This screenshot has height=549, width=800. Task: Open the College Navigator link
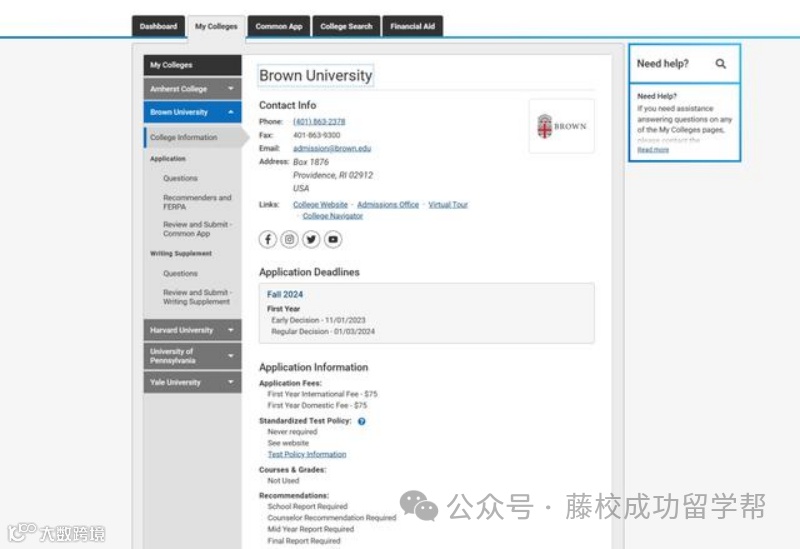333,216
